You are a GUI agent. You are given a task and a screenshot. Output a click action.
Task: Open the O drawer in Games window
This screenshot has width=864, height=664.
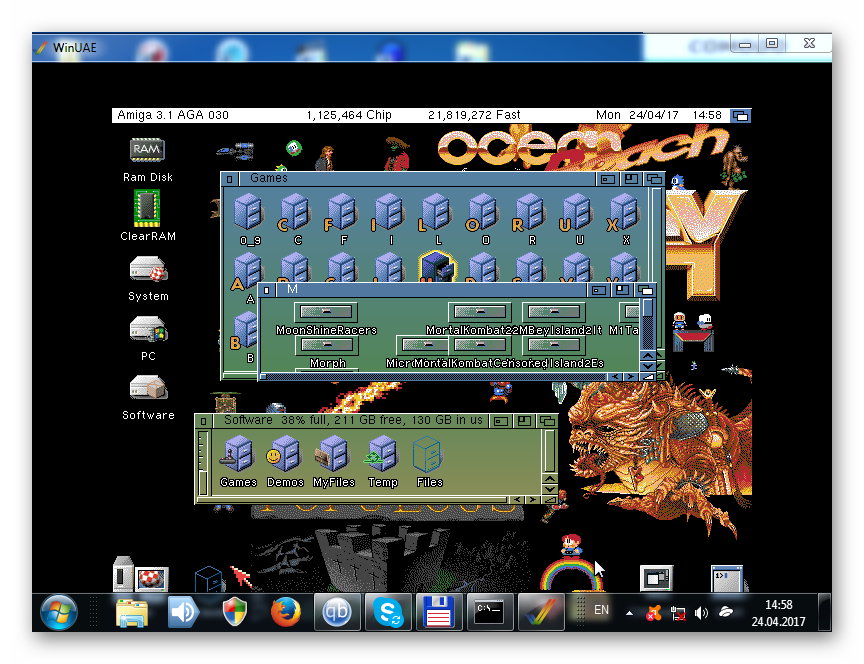482,213
